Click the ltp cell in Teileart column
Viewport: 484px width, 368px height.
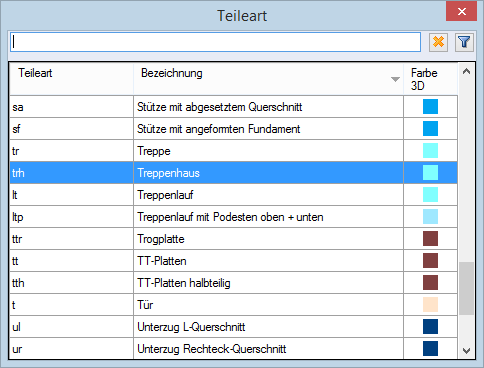click(x=72, y=217)
